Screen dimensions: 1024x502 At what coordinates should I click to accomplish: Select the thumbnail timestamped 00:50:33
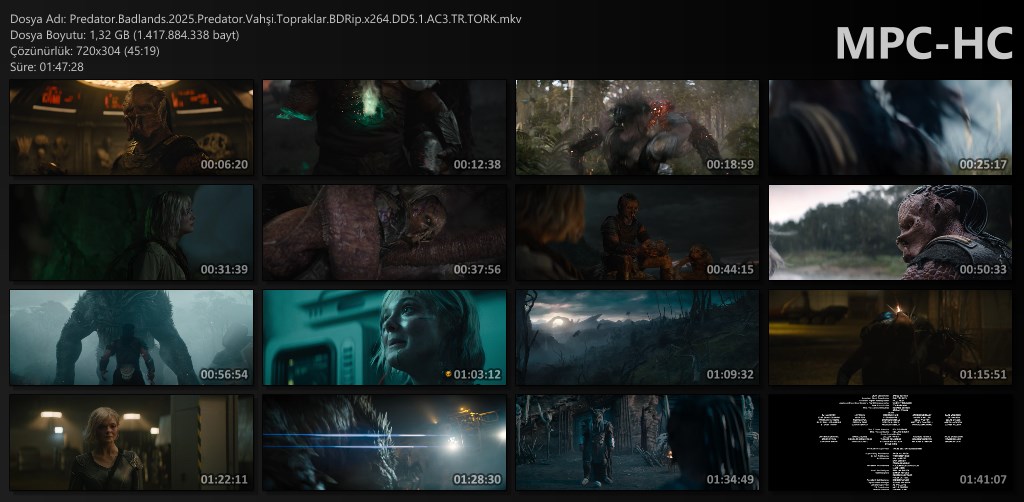pos(890,232)
